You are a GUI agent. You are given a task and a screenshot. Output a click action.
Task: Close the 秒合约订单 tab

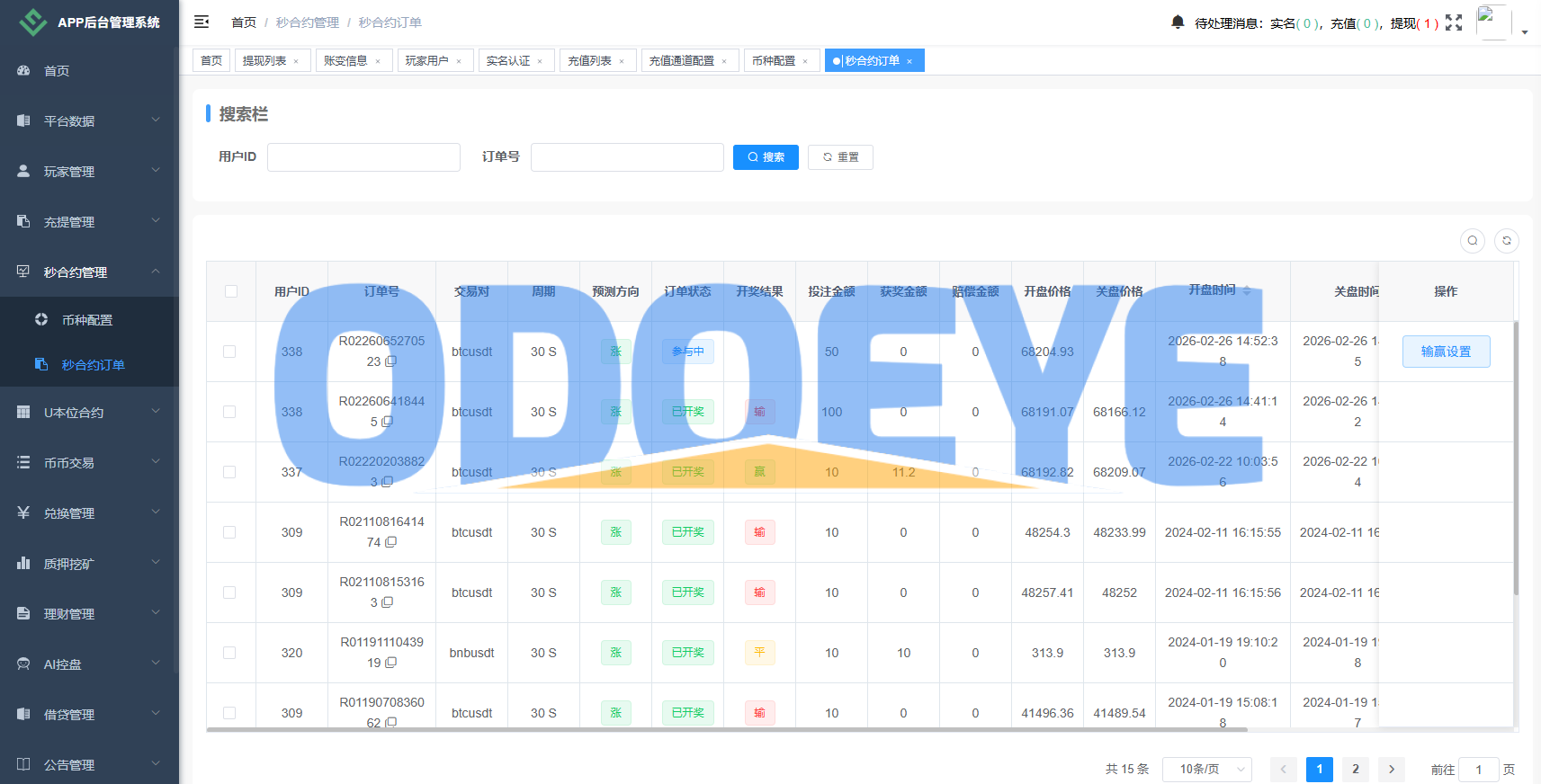(909, 61)
